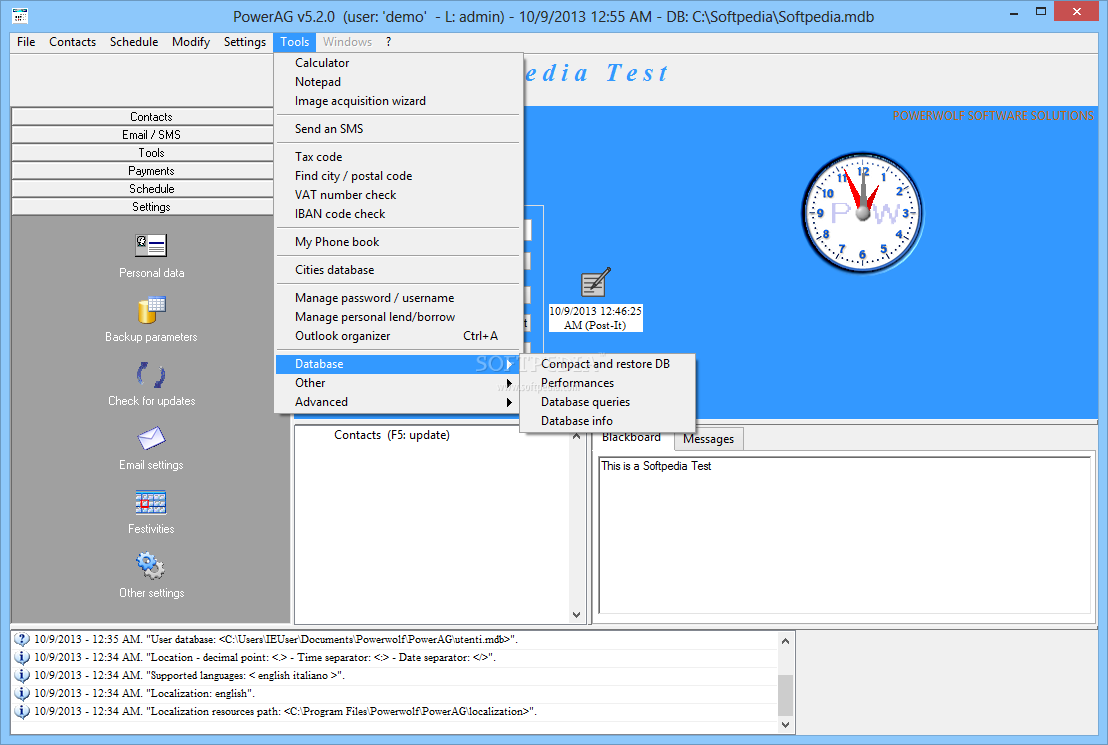Select Database info
Viewport: 1108px width, 745px height.
point(608,421)
